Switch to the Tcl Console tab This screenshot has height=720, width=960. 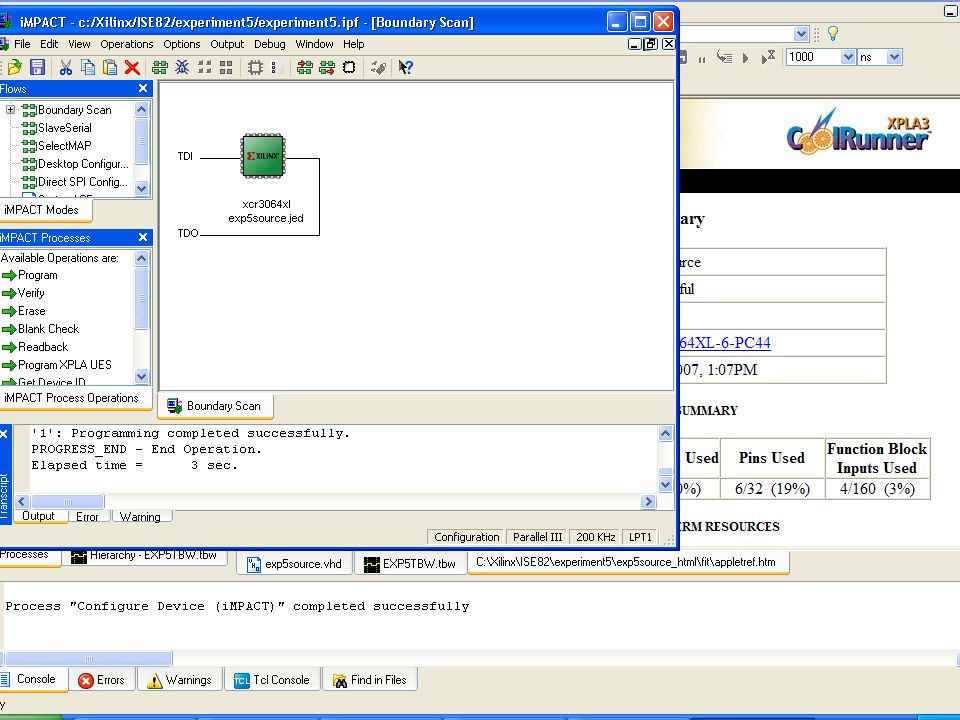pos(272,680)
